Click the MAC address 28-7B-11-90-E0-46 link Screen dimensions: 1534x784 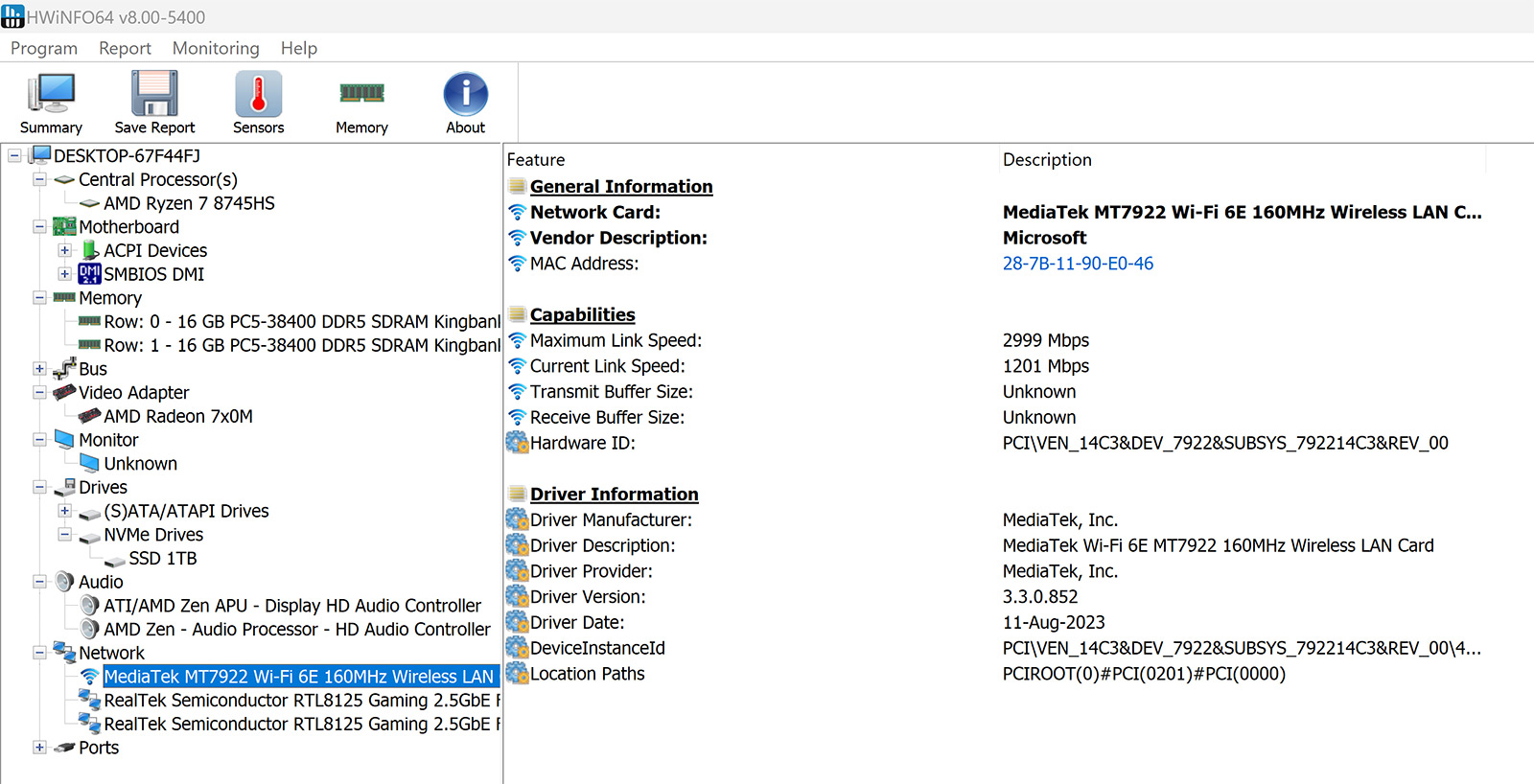1078,264
